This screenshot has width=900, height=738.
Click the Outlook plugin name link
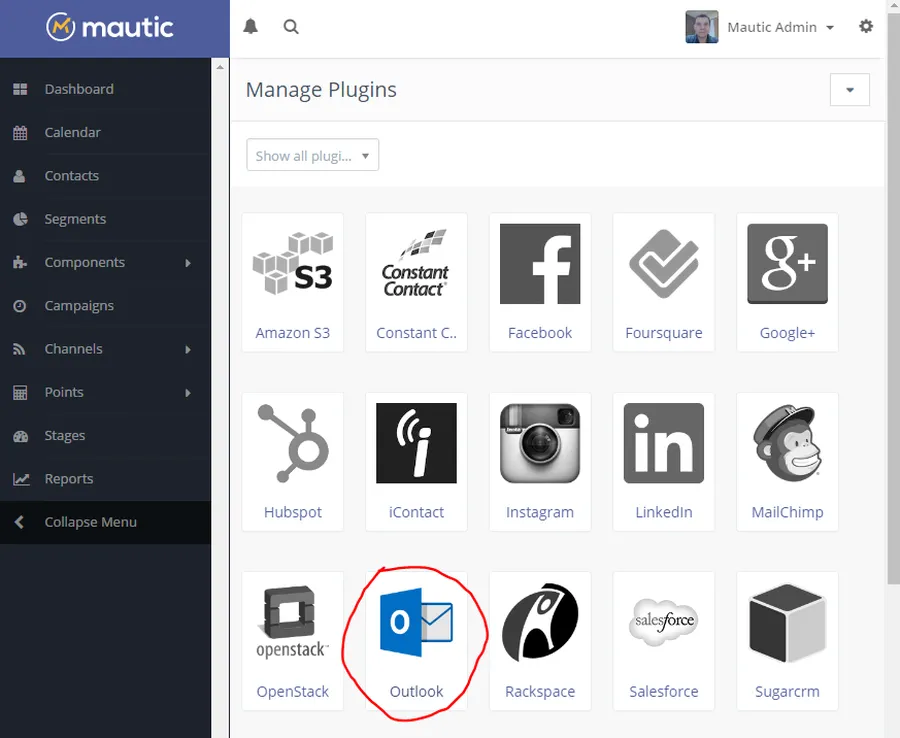tap(416, 692)
